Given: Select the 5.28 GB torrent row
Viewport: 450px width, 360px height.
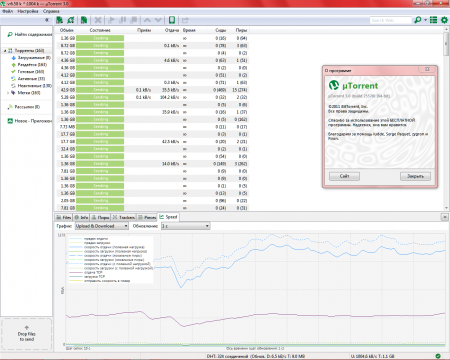Looking at the screenshot, I should point(153,97).
